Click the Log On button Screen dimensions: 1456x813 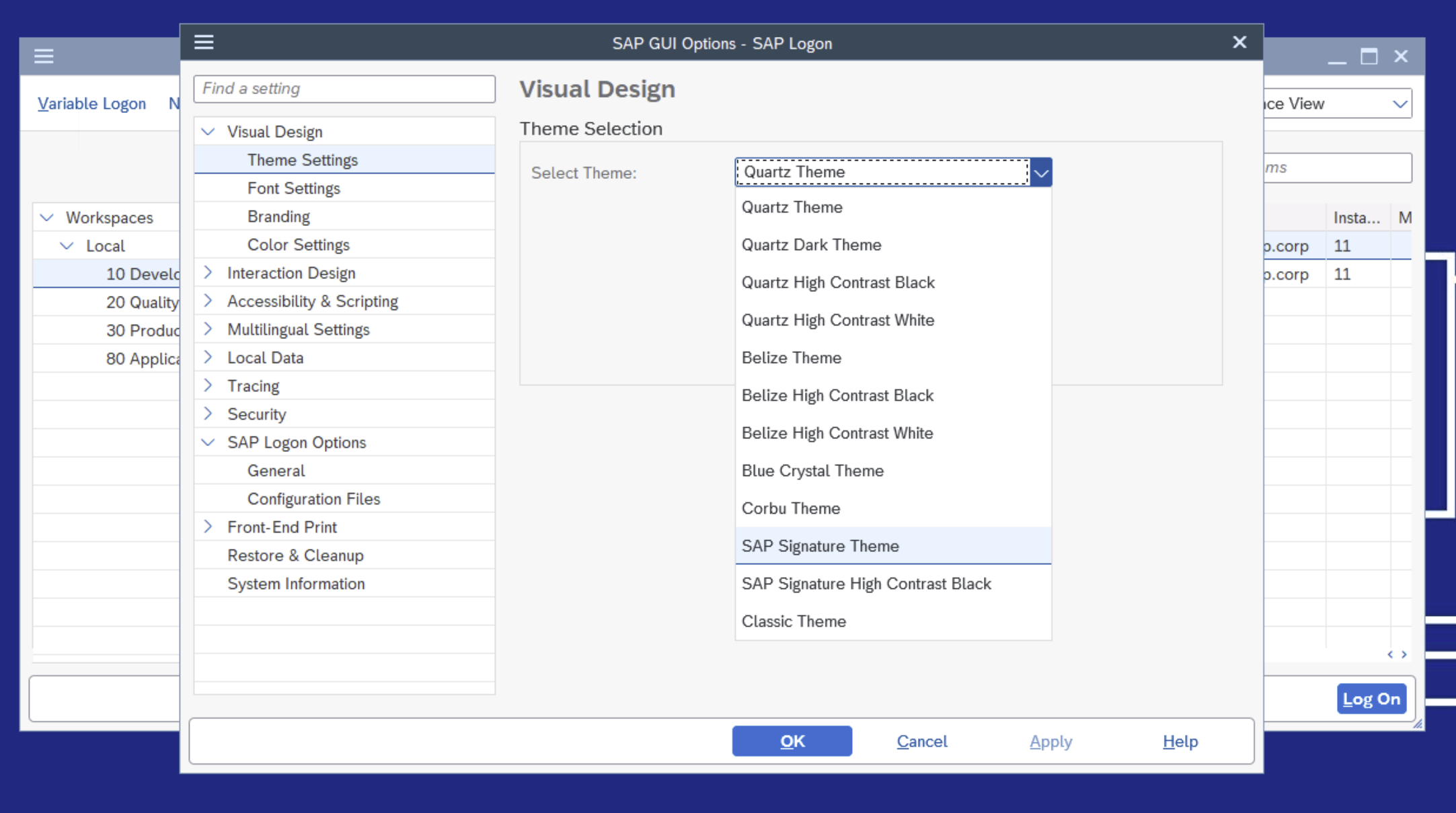coord(1371,699)
